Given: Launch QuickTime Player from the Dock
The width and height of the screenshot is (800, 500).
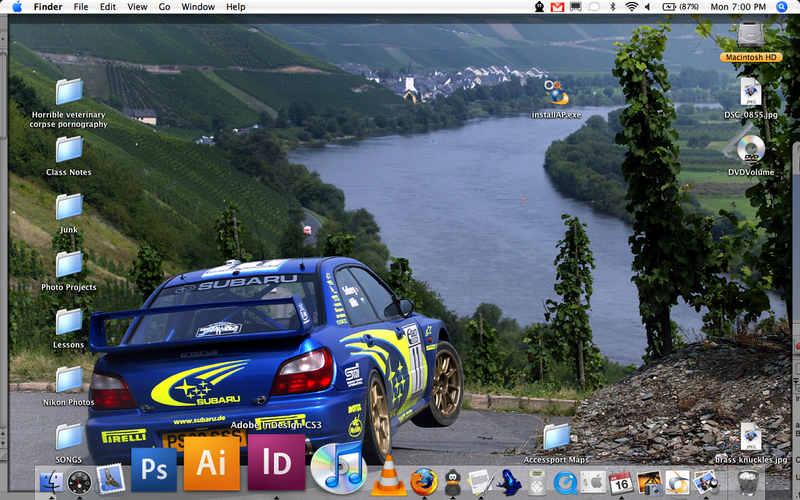Looking at the screenshot, I should pos(565,482).
